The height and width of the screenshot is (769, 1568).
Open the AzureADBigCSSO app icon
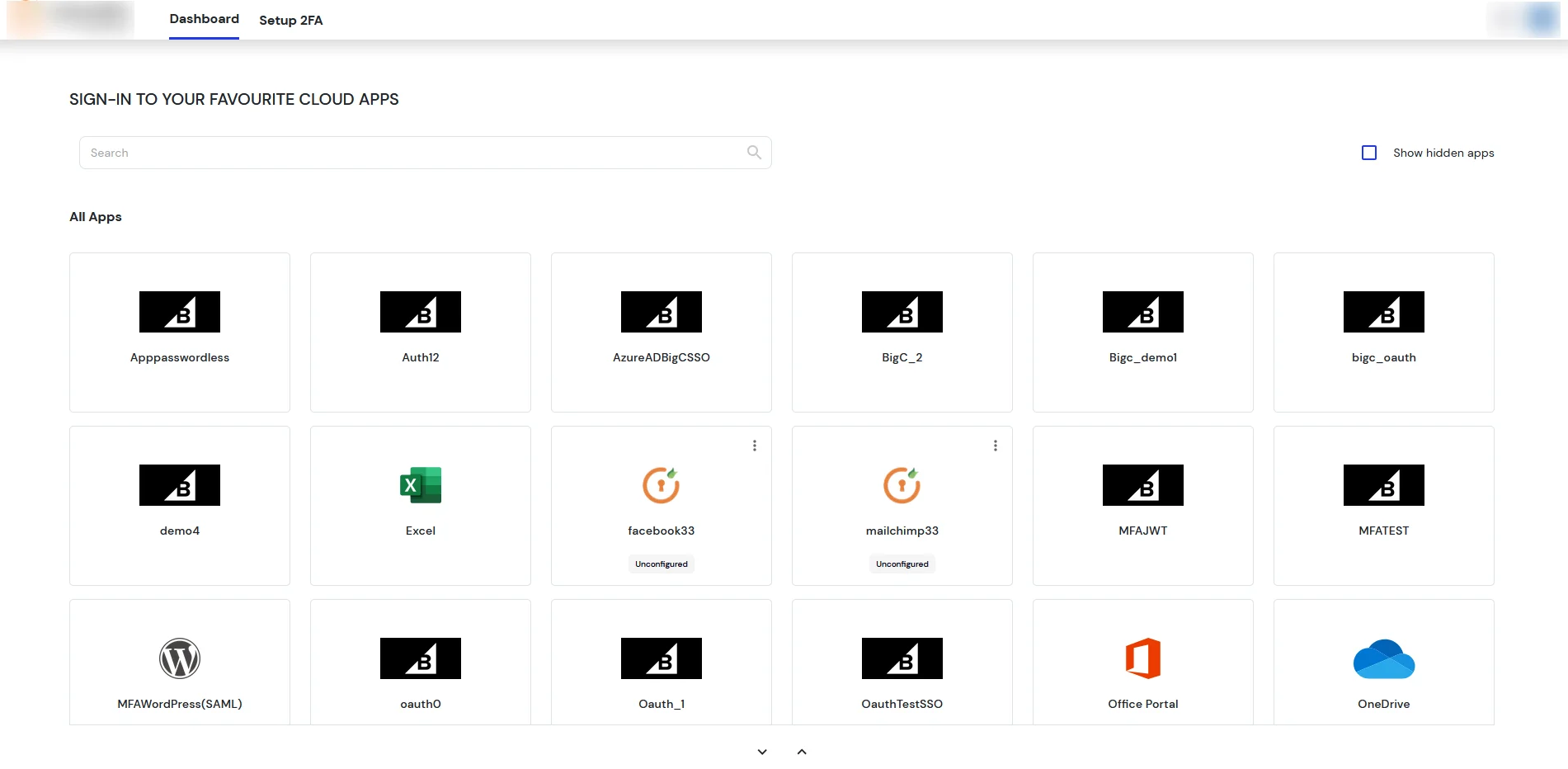pyautogui.click(x=661, y=312)
